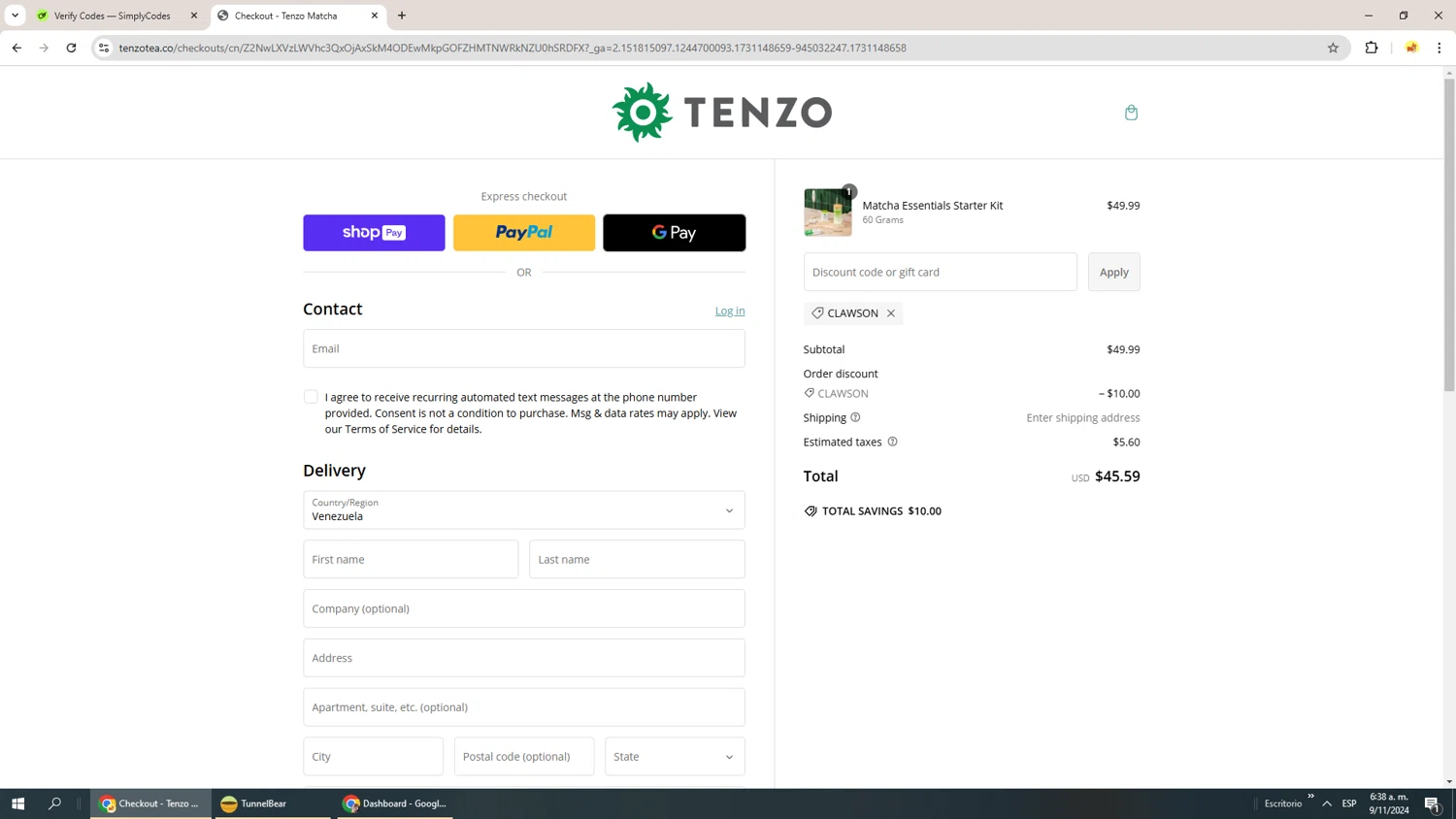Open Windows Start menu
1456x819 pixels.
pos(17,803)
